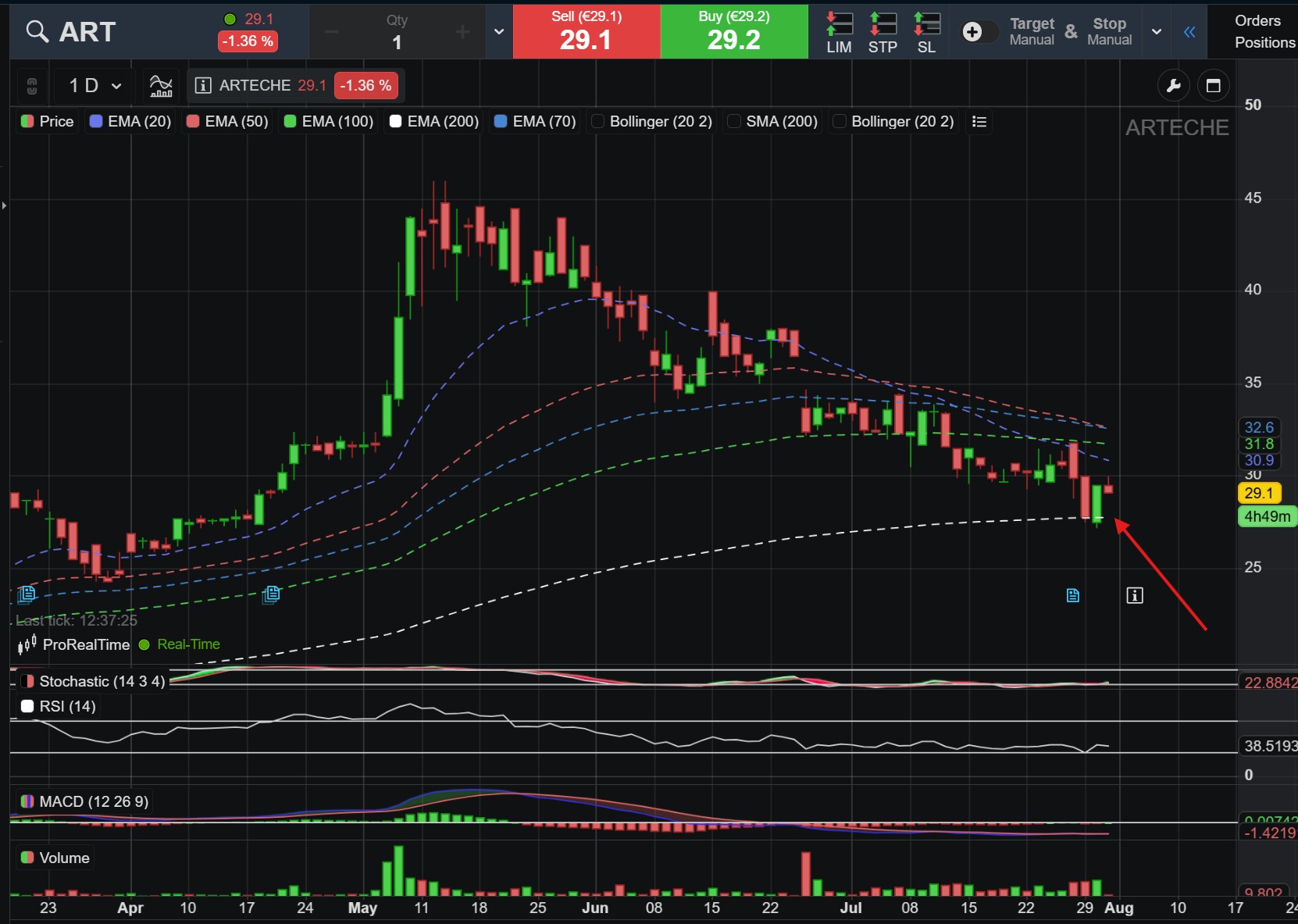Open the Stop Manual selector

(x=1110, y=31)
